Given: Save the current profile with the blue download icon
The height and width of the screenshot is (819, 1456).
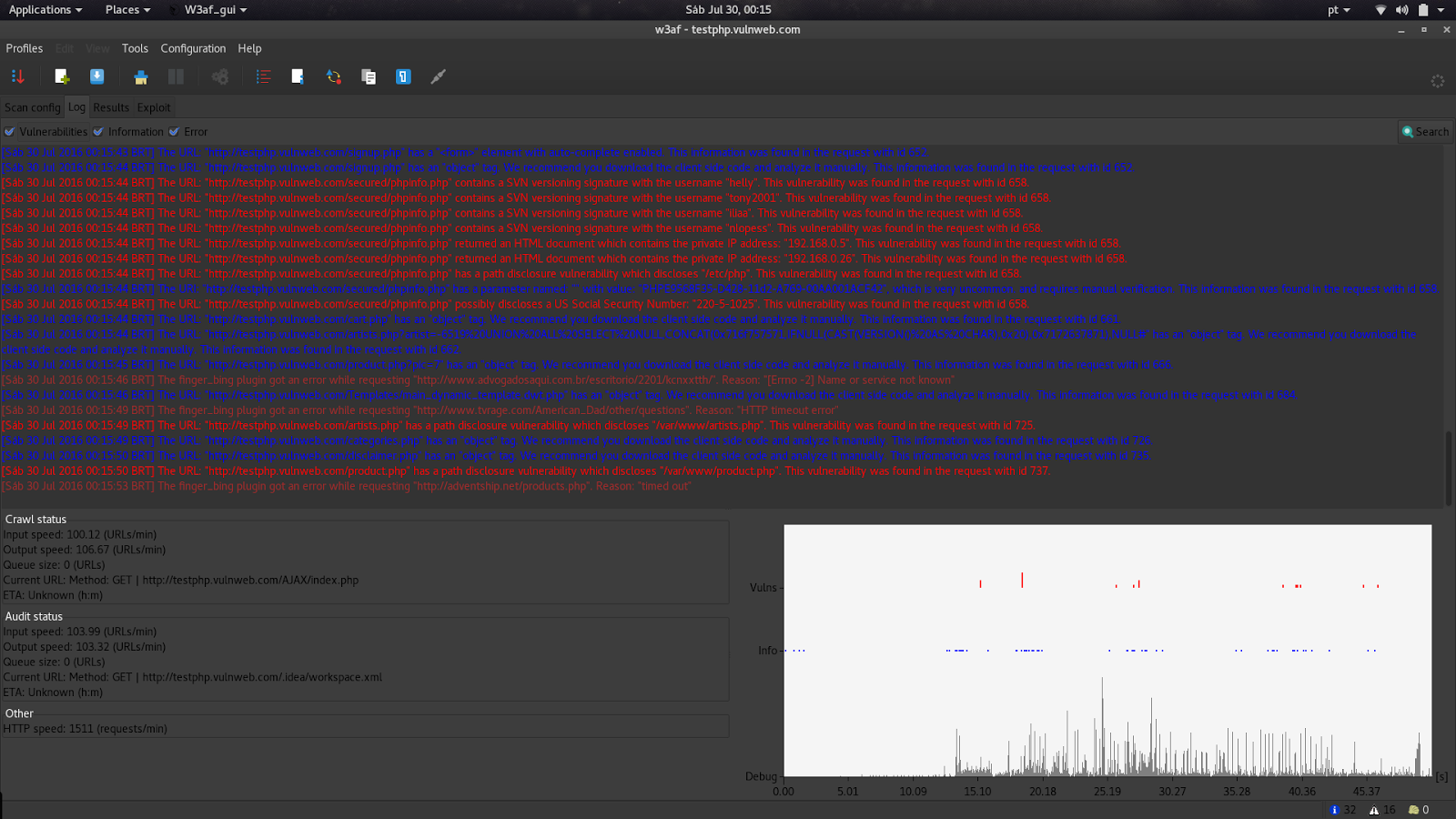Looking at the screenshot, I should [96, 76].
